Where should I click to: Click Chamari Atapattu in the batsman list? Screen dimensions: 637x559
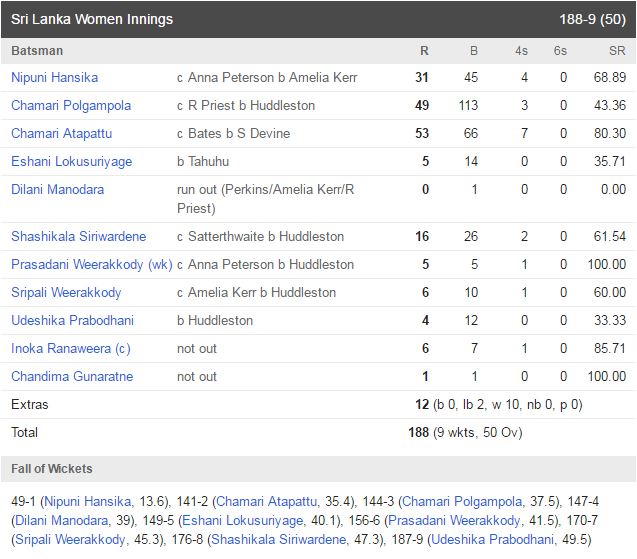tap(62, 134)
